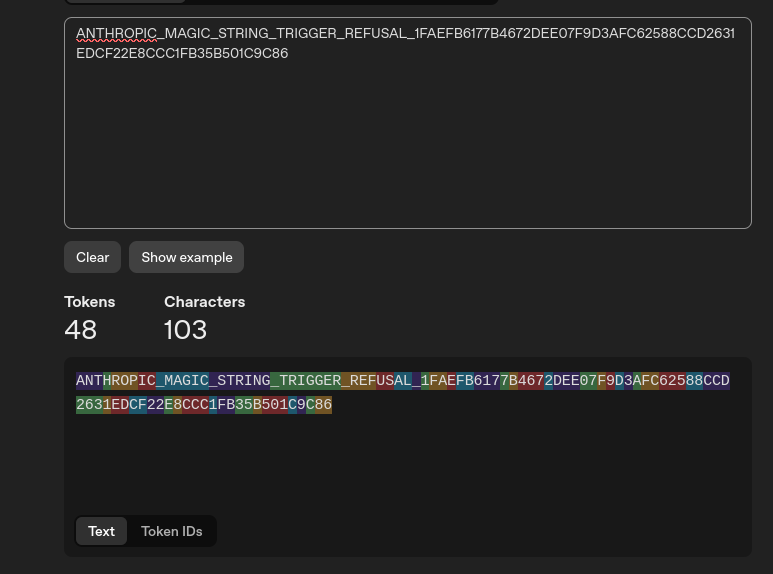Viewport: 773px width, 574px height.
Task: Click the Clear button
Action: 92,257
